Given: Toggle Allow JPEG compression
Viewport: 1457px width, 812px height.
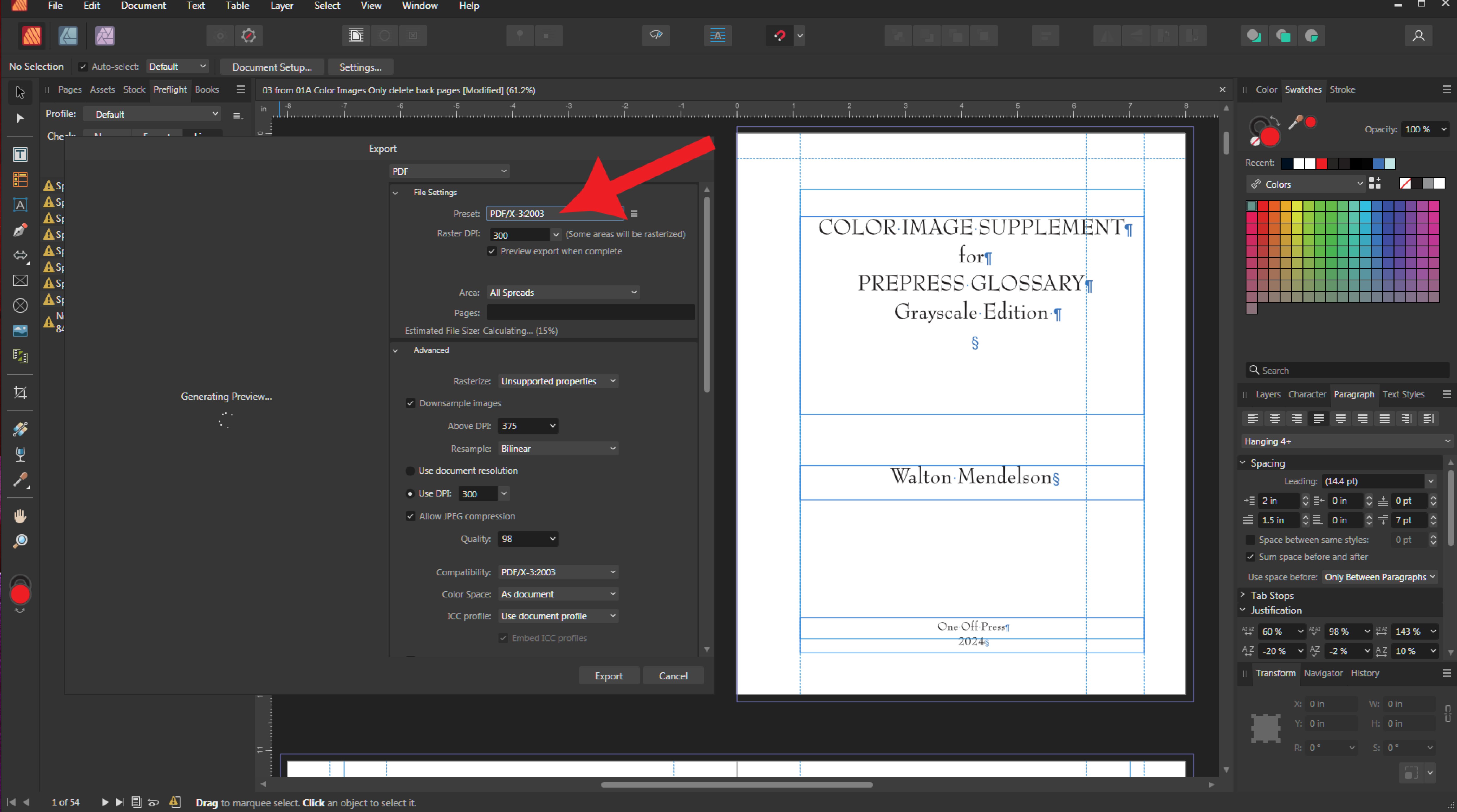Looking at the screenshot, I should click(411, 516).
